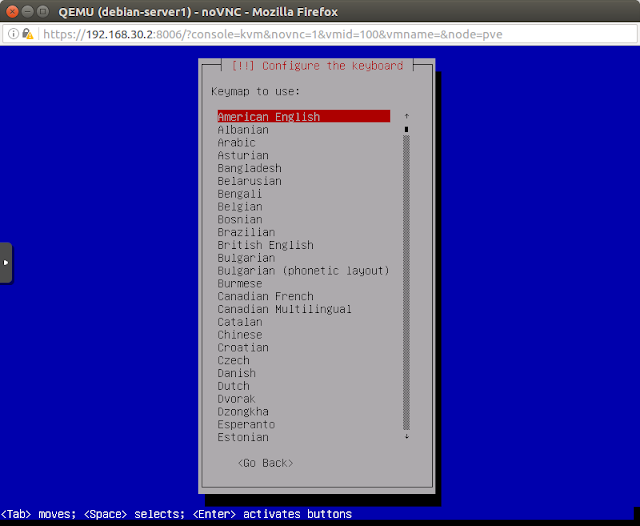Maximize the Firefox noVNC window
Screen dimensions: 640x526
[x=42, y=11]
